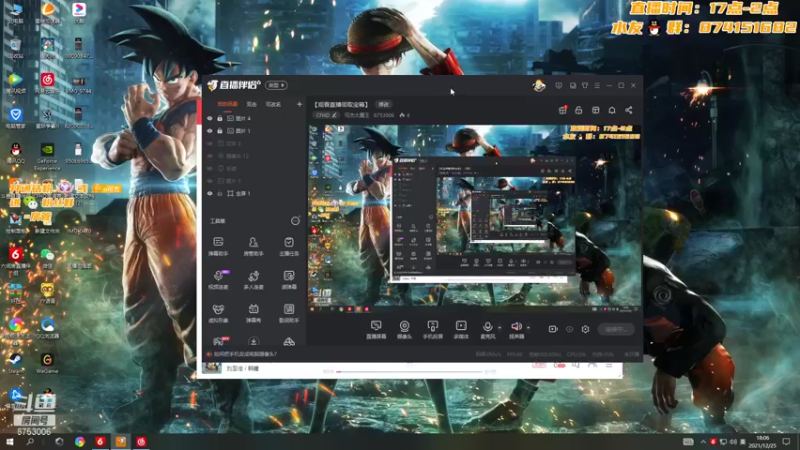Screen dimensions: 800x450
Task: Click the 修改 button next to the stream title
Action: tap(384, 104)
